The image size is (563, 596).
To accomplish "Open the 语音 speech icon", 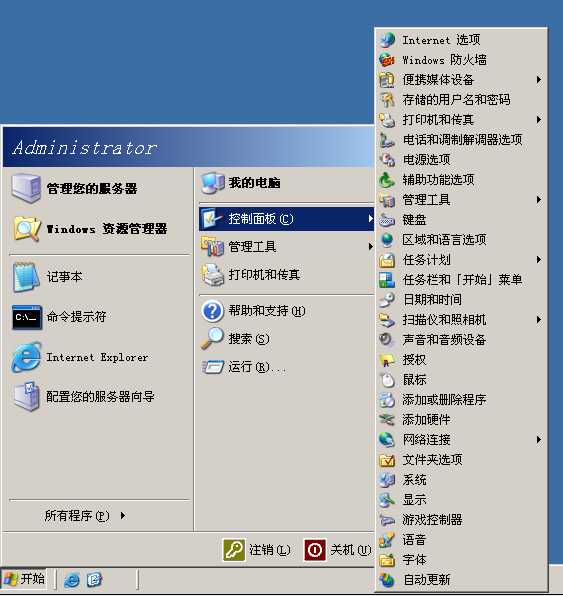I will tap(387, 540).
